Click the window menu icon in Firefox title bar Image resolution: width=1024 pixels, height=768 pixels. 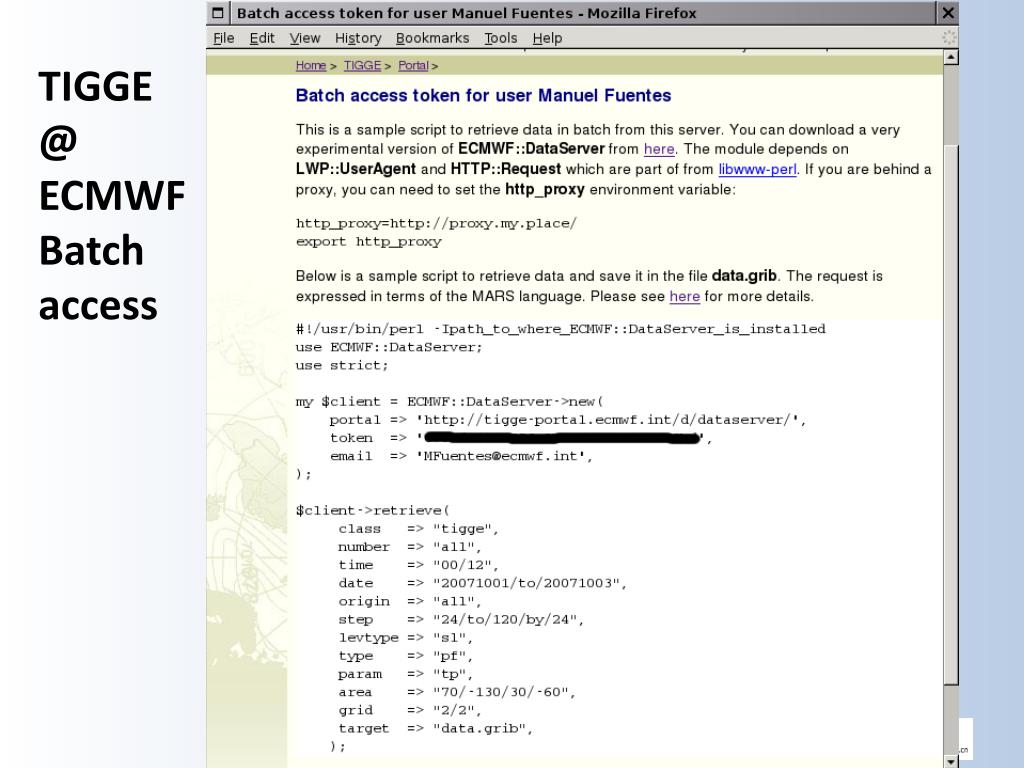(x=218, y=13)
